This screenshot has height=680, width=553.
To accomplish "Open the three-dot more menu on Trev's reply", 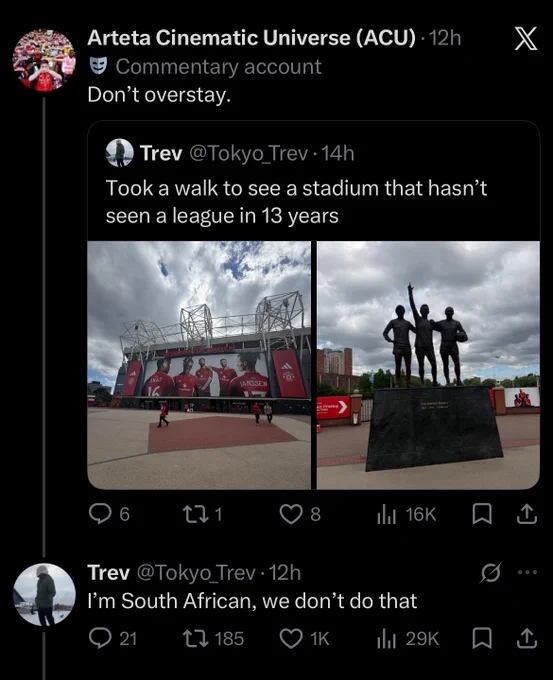I will [527, 572].
